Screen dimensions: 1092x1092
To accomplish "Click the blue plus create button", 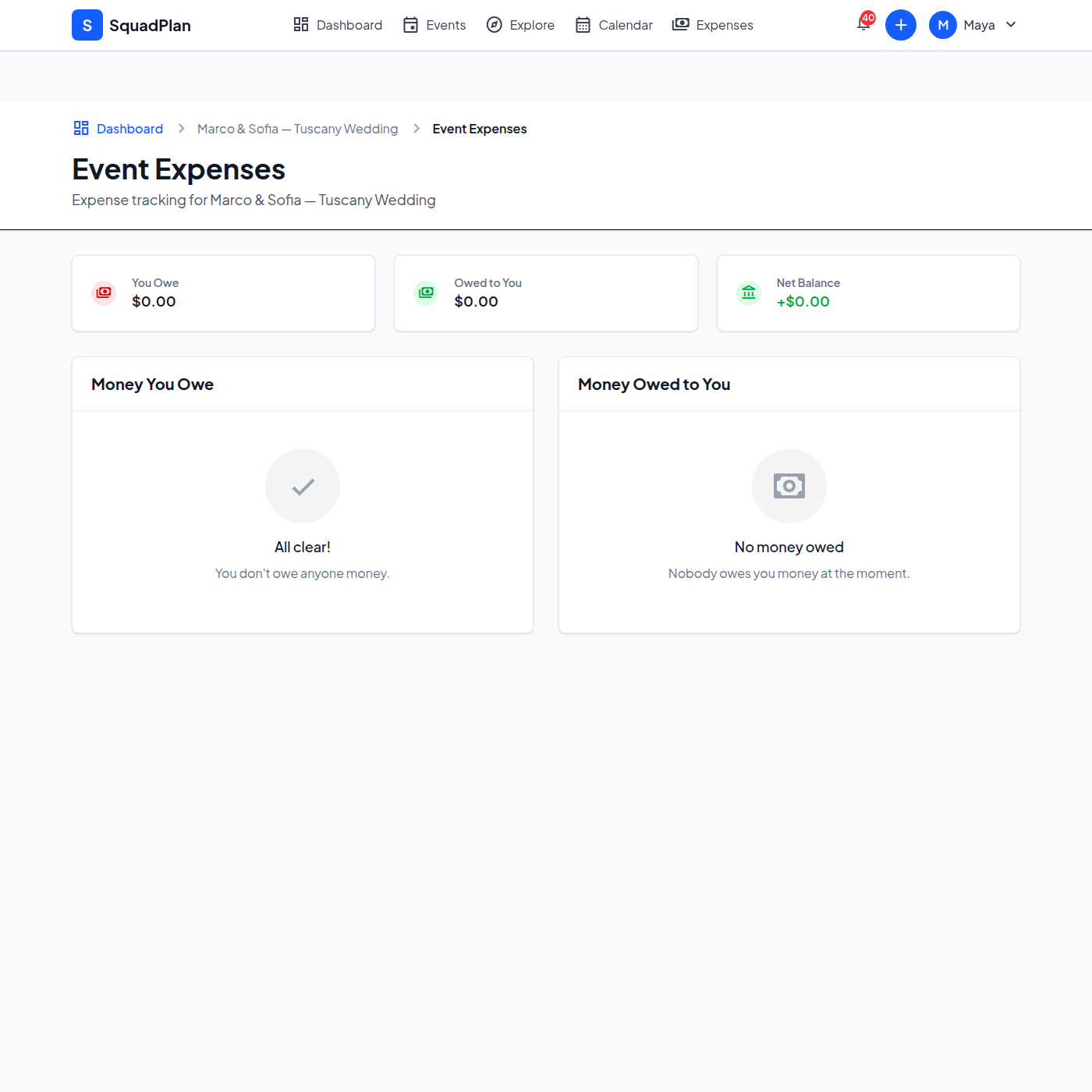I will click(900, 25).
